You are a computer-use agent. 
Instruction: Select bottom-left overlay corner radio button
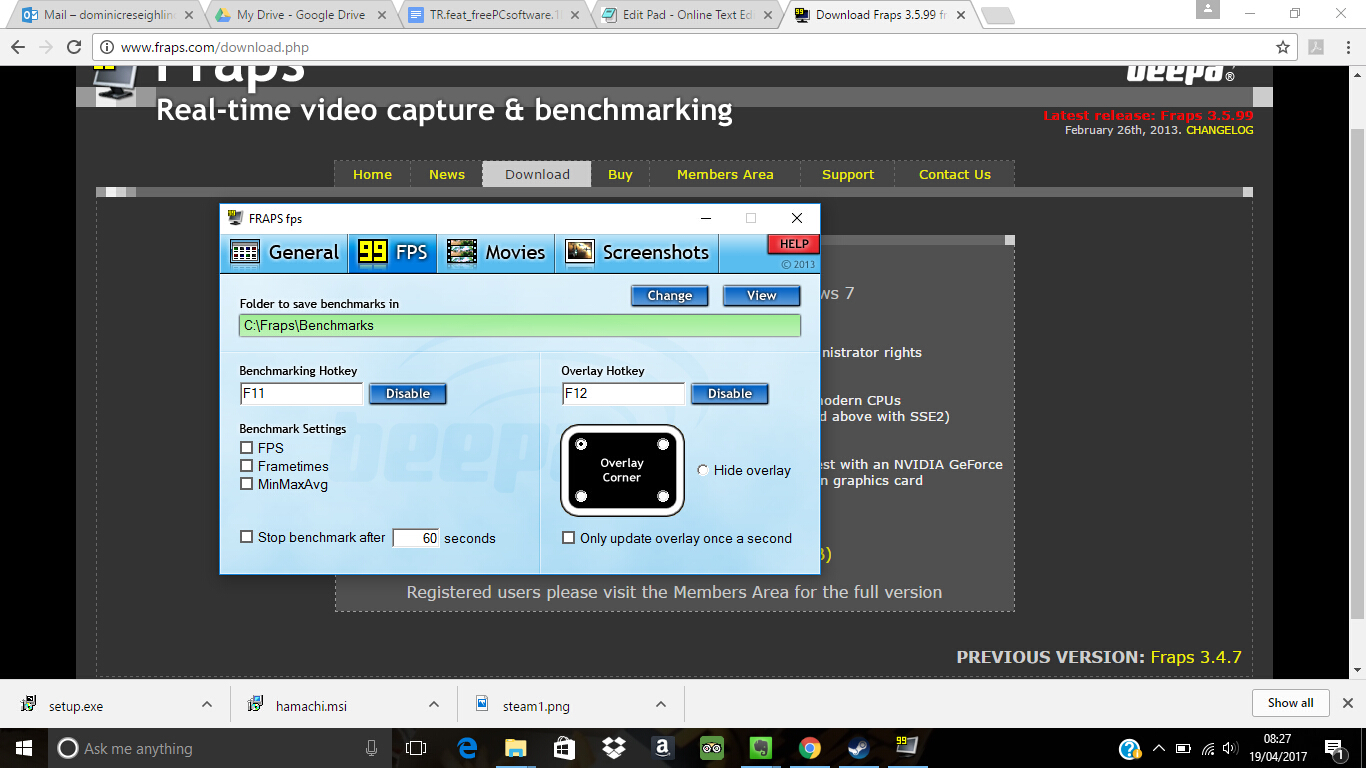tap(581, 496)
